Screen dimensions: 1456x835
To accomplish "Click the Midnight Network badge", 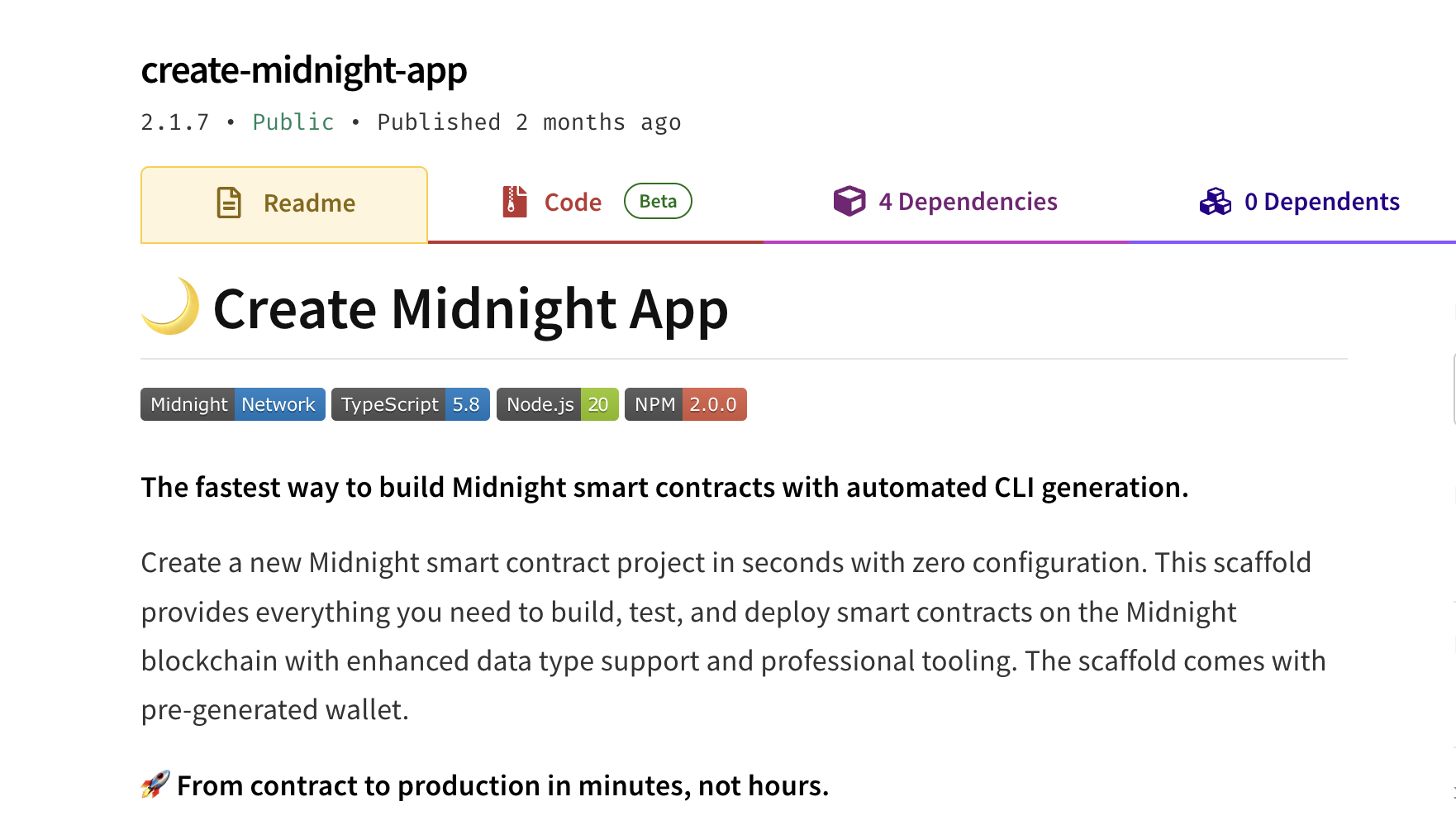I will (x=232, y=404).
